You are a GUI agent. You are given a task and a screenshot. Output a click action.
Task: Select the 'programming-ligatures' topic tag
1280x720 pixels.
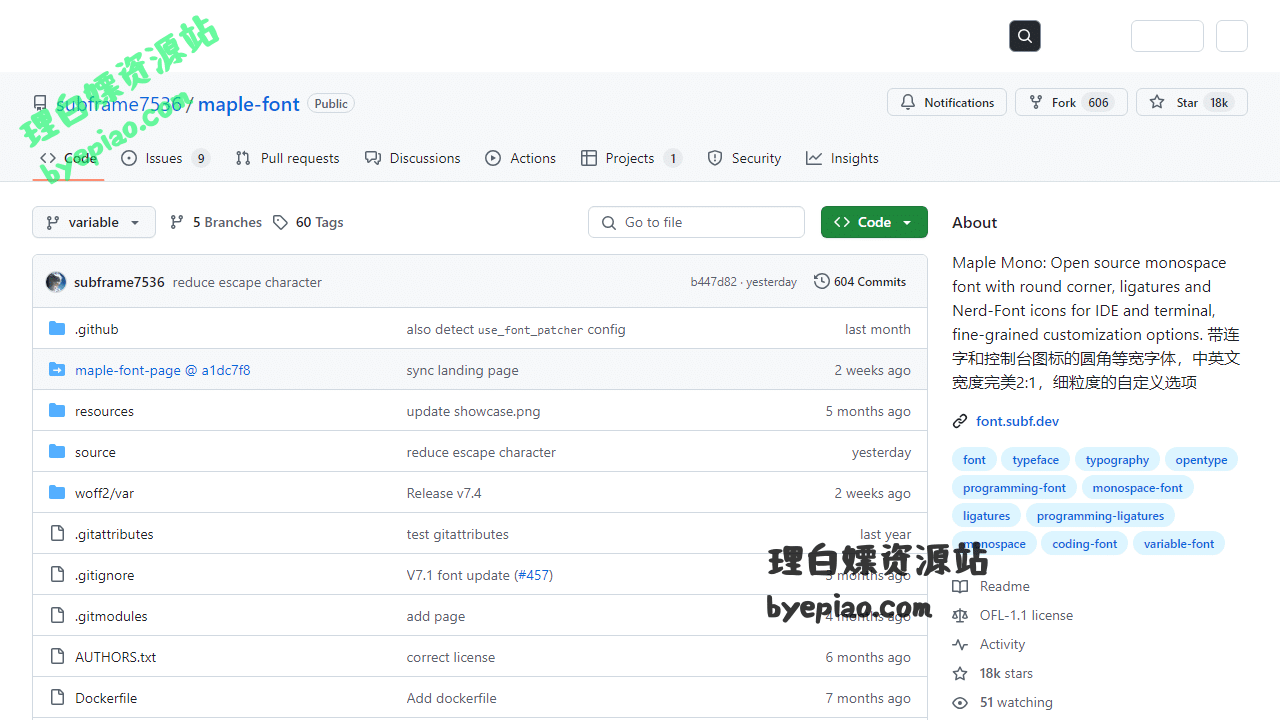tap(1100, 516)
